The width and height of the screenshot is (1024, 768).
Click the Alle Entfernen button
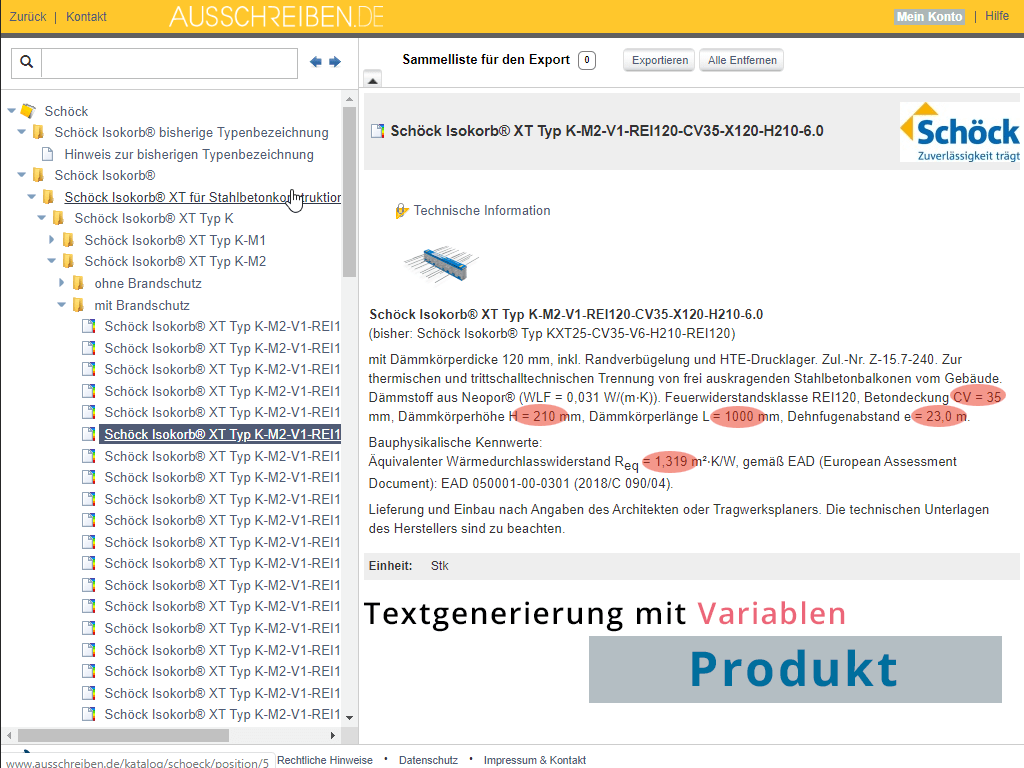(742, 60)
